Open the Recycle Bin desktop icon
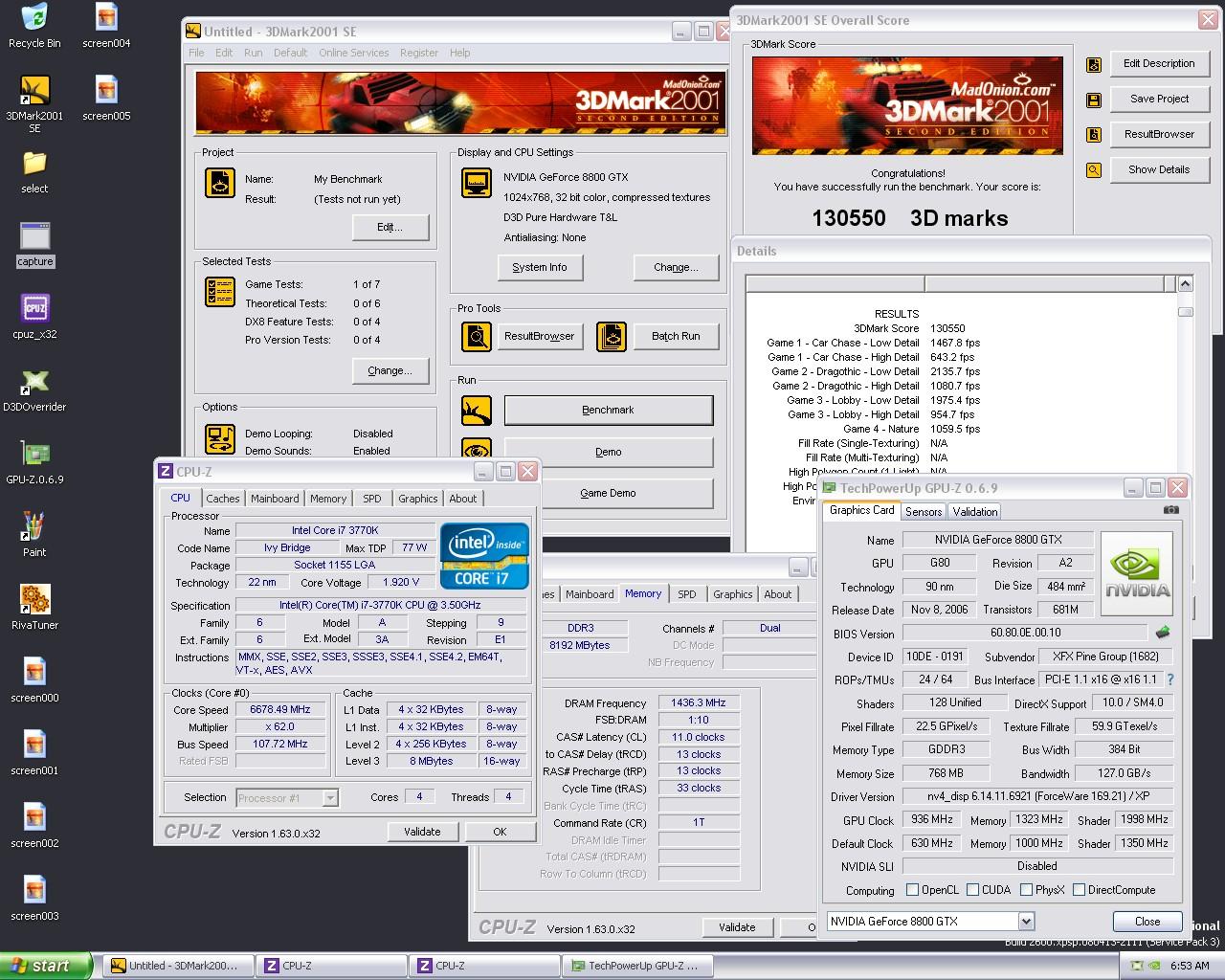Image resolution: width=1225 pixels, height=980 pixels. 34,25
